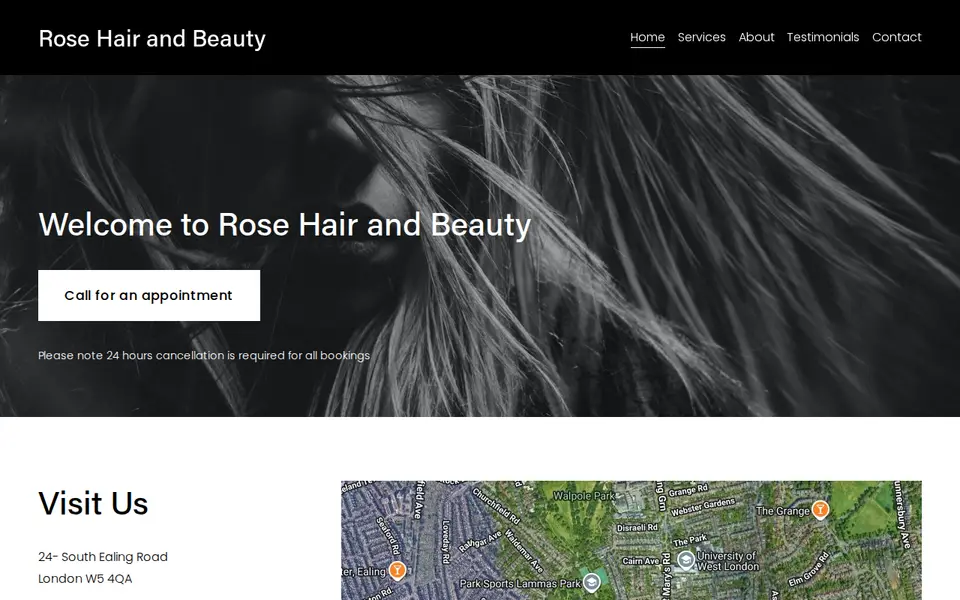Open the About page link

tap(756, 37)
